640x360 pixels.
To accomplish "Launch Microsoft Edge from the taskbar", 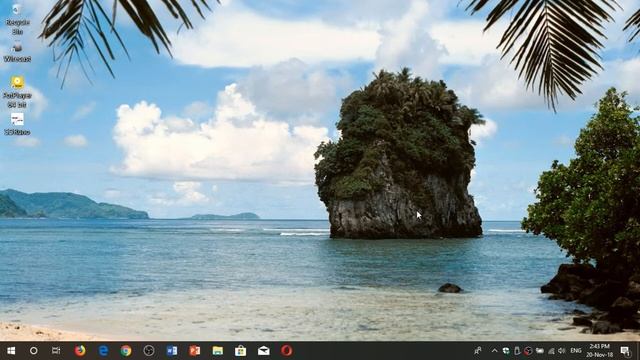I will (x=103, y=351).
